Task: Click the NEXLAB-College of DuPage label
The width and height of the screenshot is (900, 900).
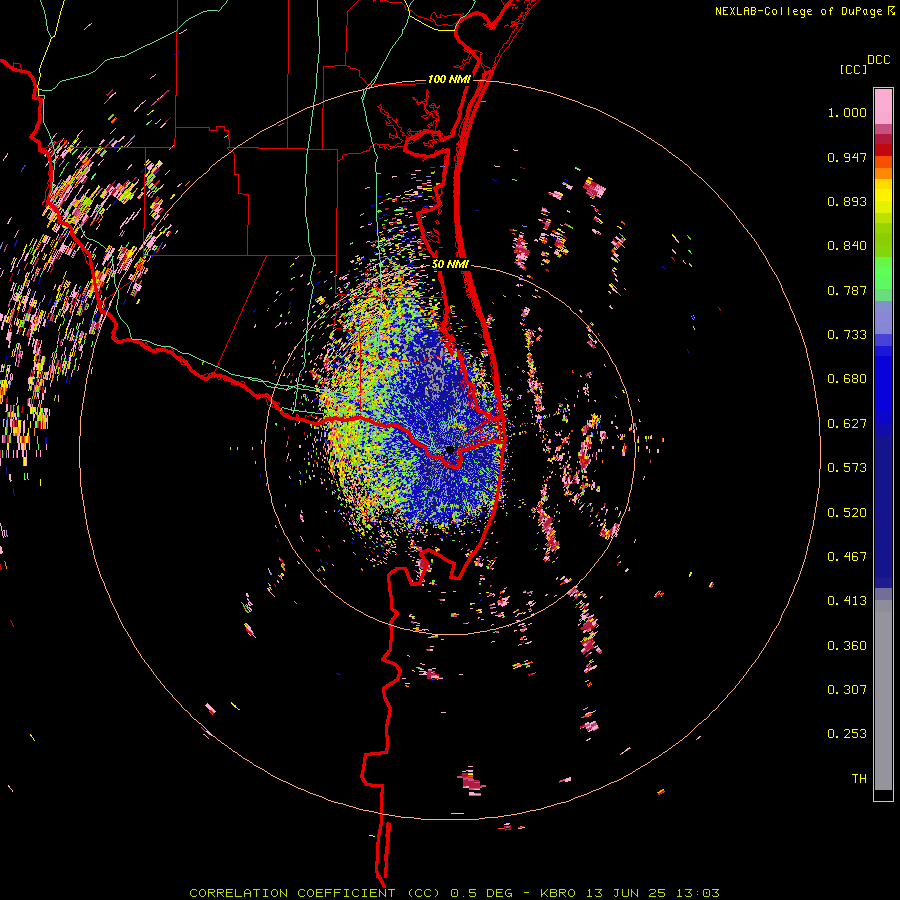Action: (799, 11)
